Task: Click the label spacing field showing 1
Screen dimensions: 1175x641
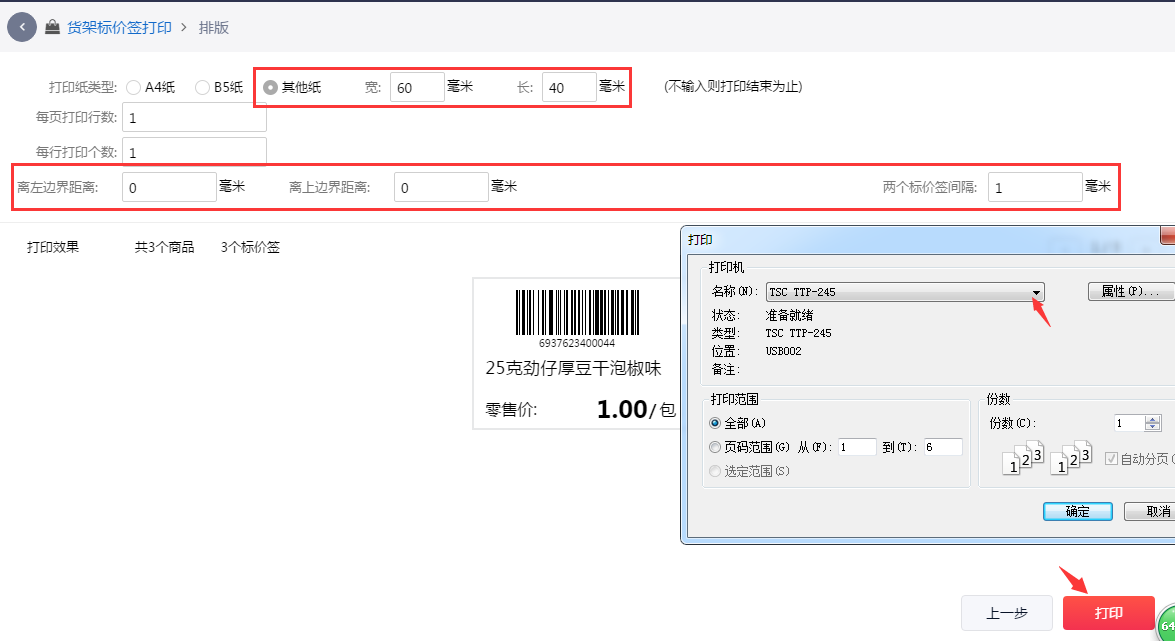Action: [x=1035, y=187]
